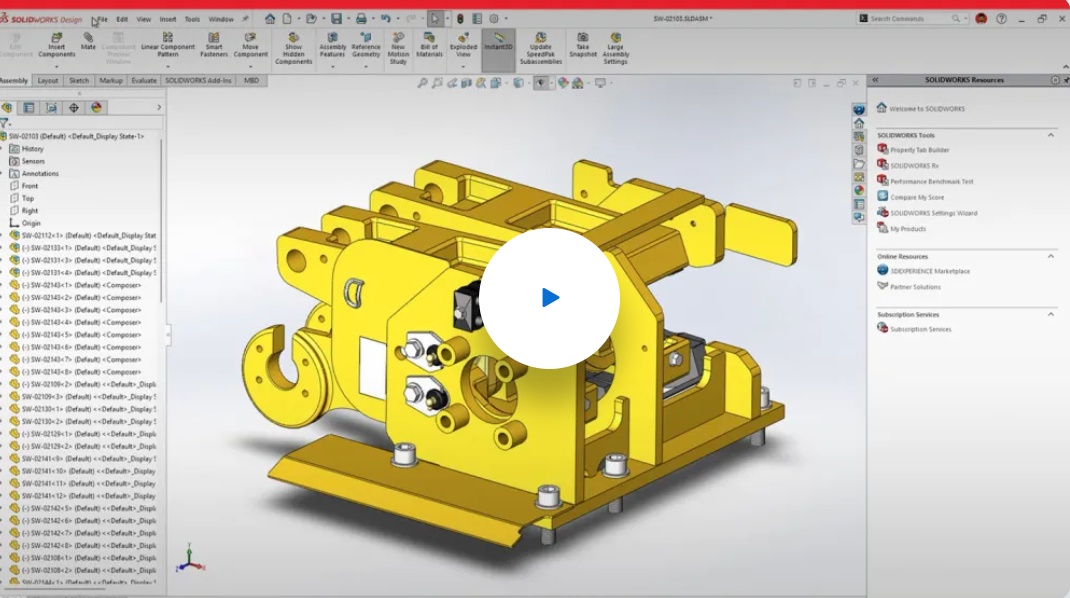Toggle the Instant3D button

[498, 49]
